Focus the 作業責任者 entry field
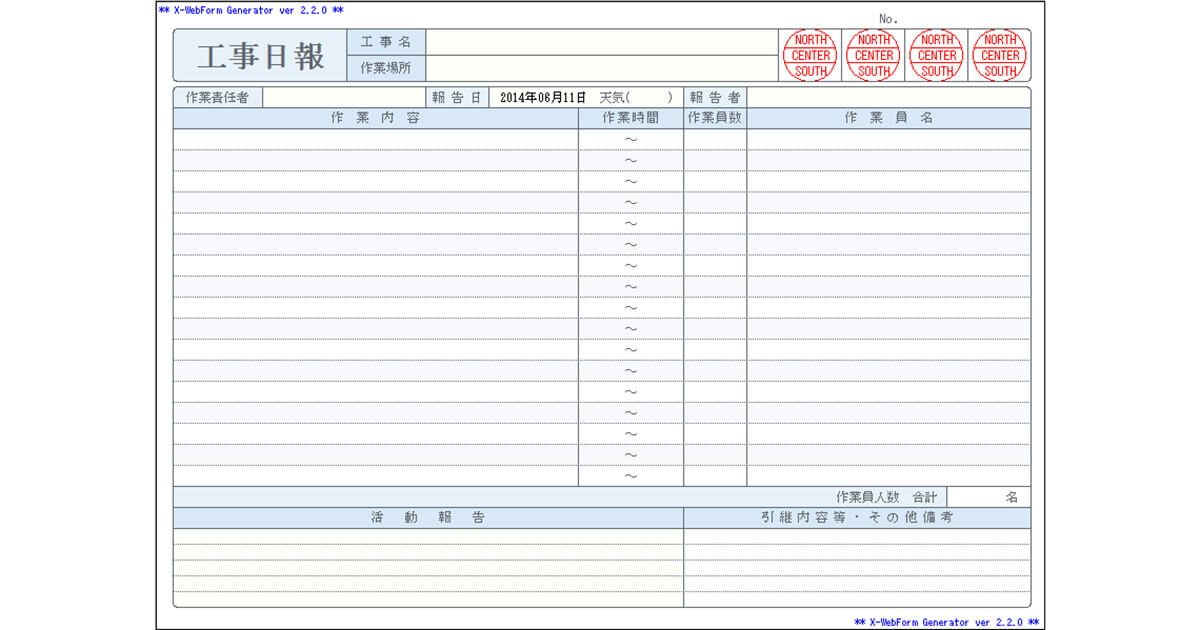Screen dimensions: 1200x630 tap(342, 98)
